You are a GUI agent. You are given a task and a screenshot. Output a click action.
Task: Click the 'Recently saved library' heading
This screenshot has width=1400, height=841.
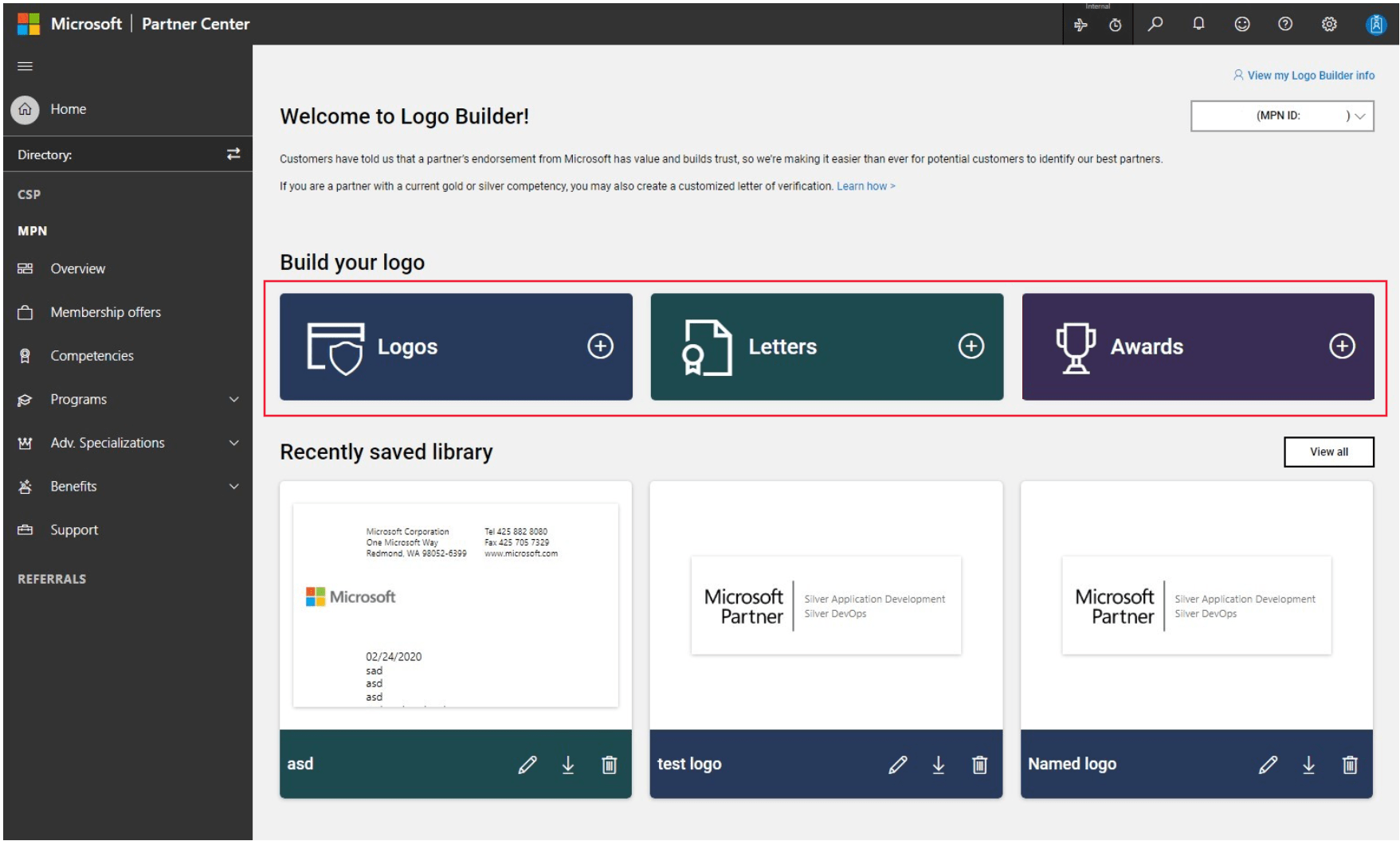[386, 452]
